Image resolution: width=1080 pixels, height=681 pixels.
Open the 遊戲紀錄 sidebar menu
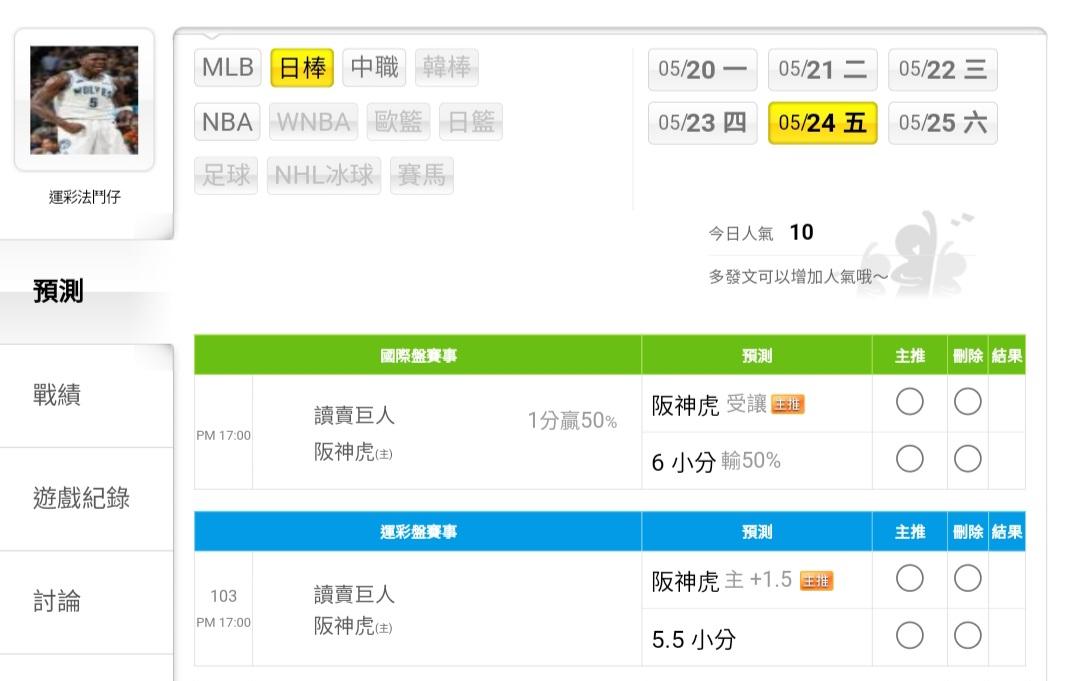coord(81,498)
